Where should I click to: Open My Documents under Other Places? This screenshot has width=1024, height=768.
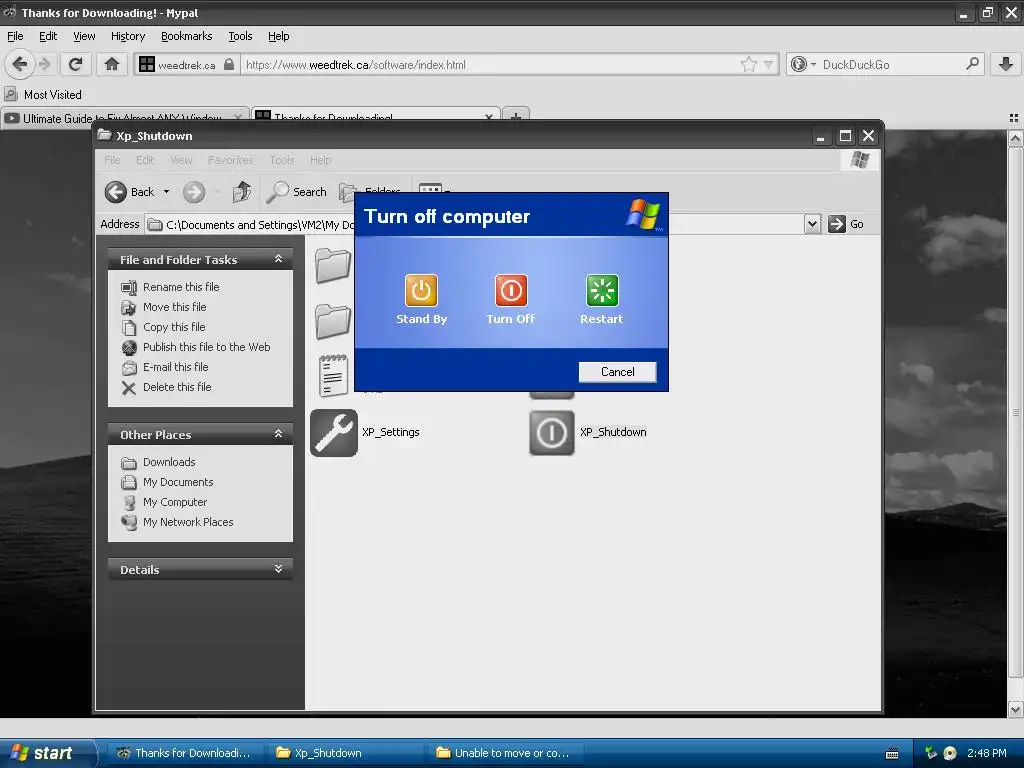pyautogui.click(x=178, y=482)
